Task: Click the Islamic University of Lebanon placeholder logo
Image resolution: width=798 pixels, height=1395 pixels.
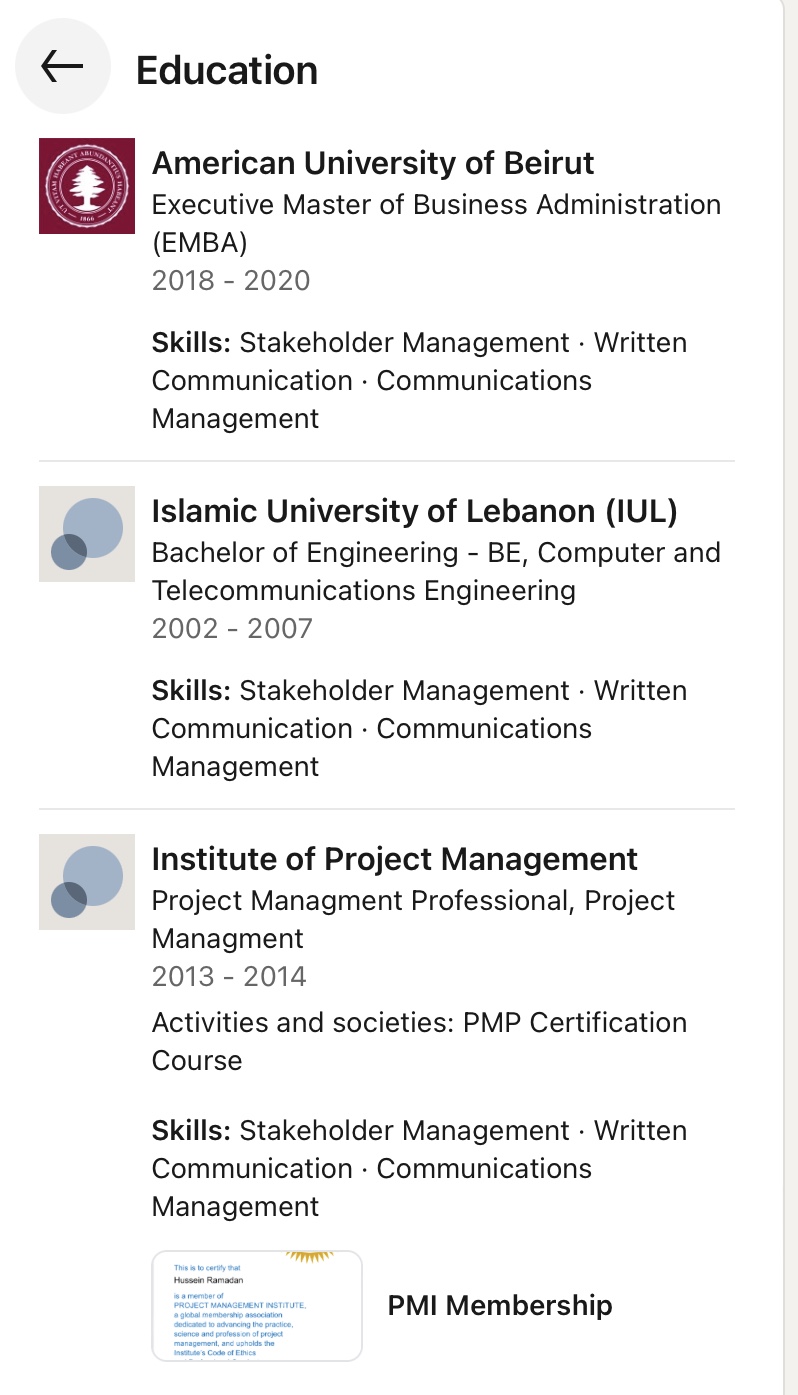Action: (87, 534)
